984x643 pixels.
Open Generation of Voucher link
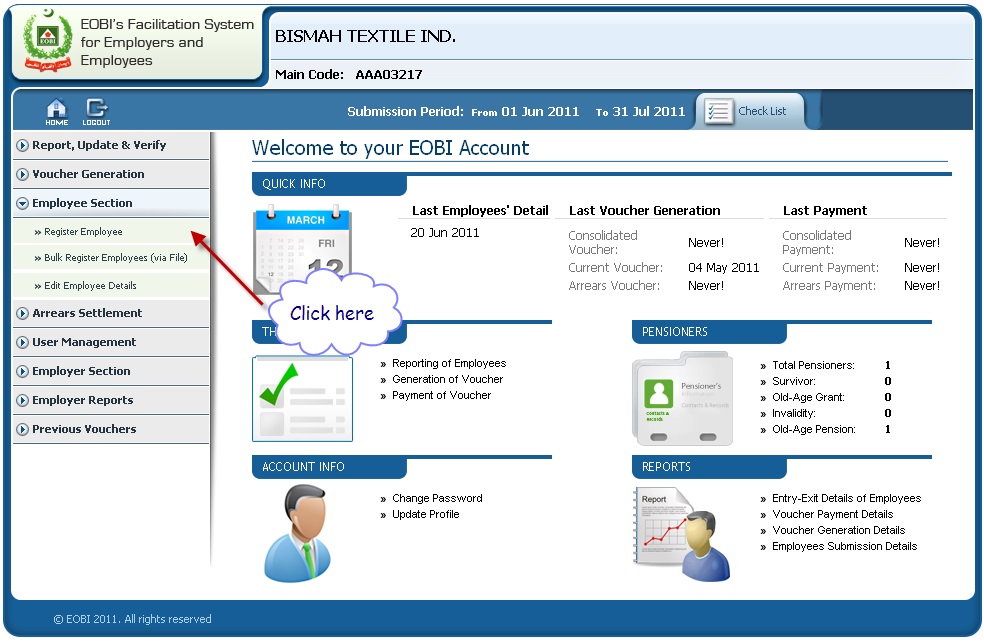point(447,379)
